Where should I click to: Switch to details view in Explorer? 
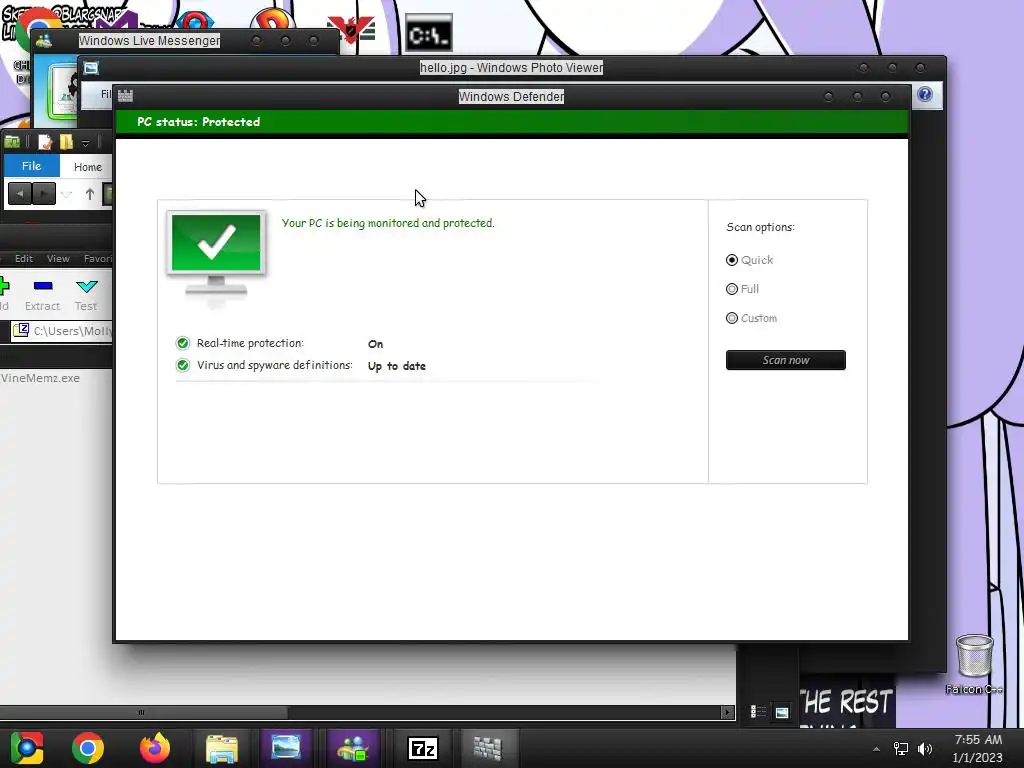coord(758,711)
